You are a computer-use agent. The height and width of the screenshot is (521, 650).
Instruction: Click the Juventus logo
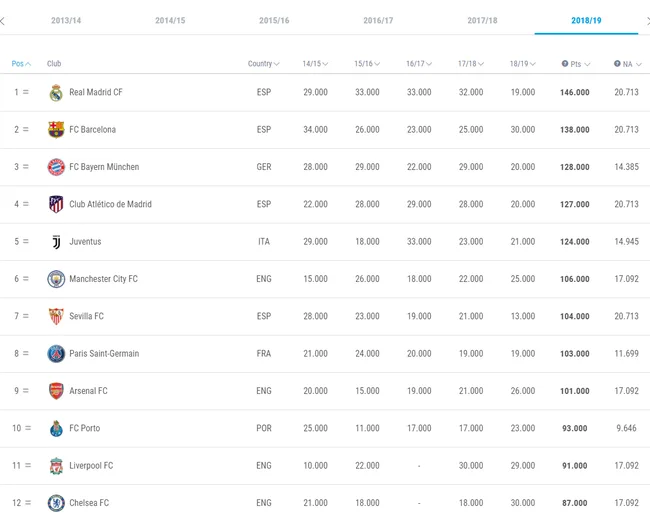click(x=56, y=242)
